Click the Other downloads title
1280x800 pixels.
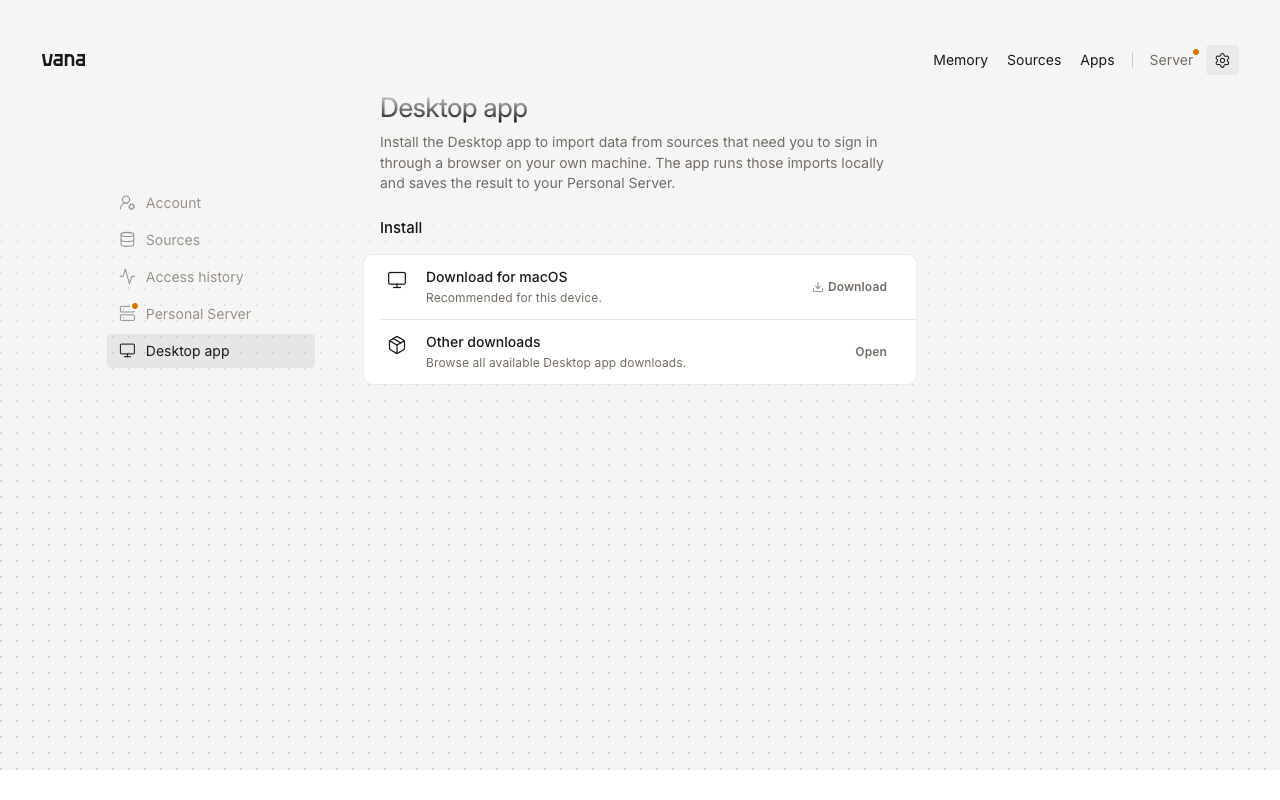coord(483,342)
